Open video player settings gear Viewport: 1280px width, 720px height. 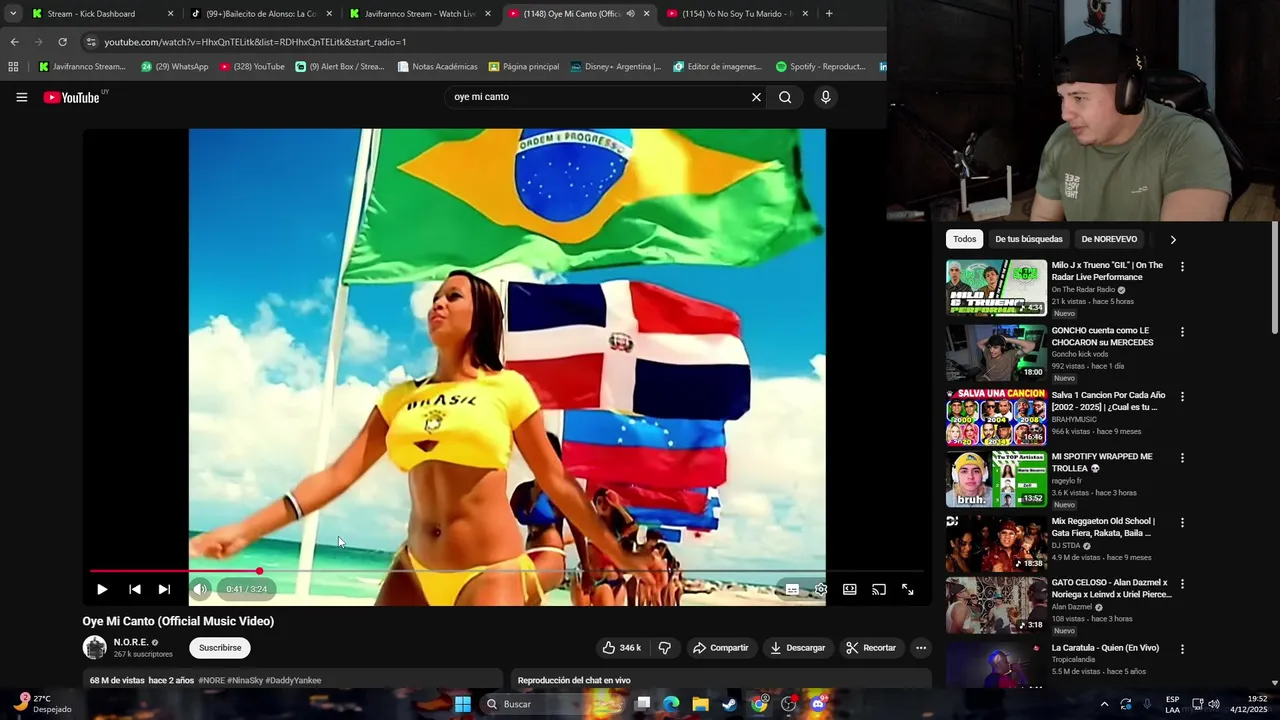click(821, 590)
